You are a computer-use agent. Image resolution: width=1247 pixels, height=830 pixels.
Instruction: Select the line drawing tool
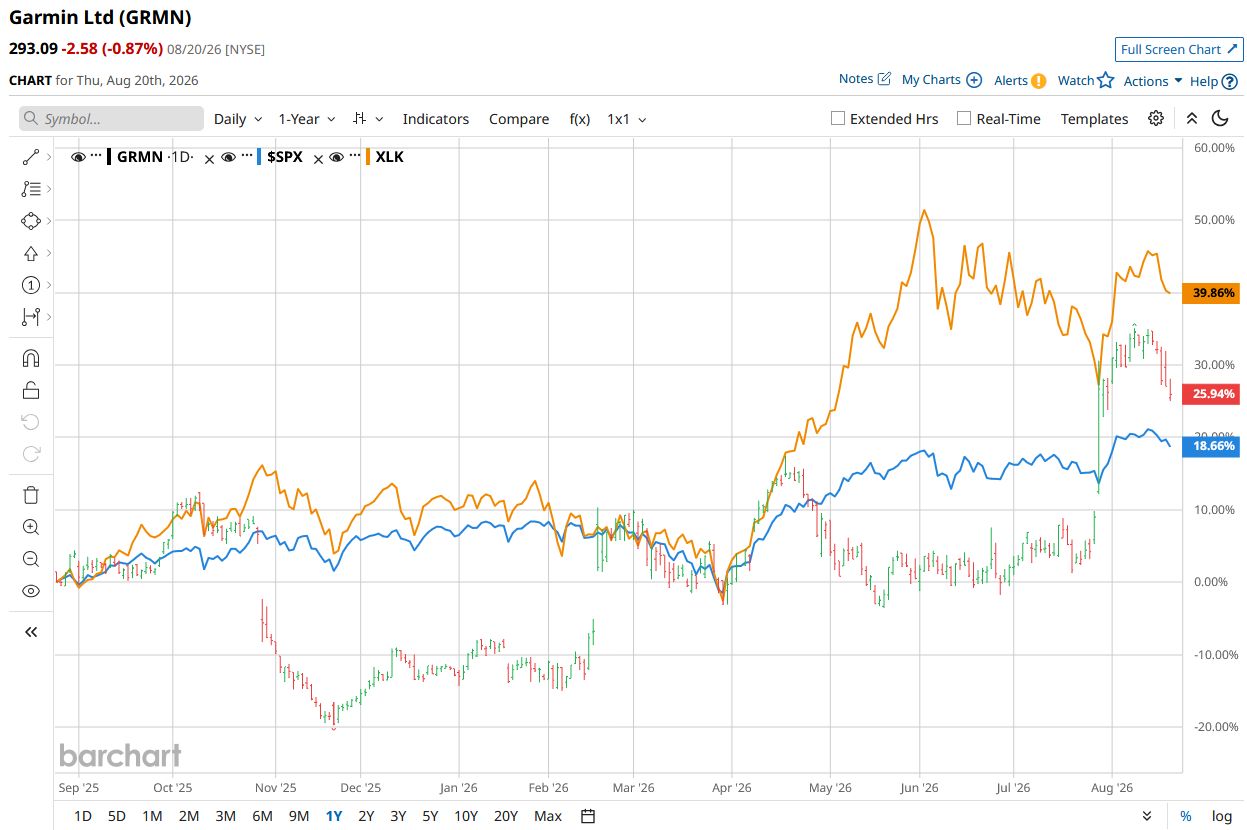pos(30,157)
